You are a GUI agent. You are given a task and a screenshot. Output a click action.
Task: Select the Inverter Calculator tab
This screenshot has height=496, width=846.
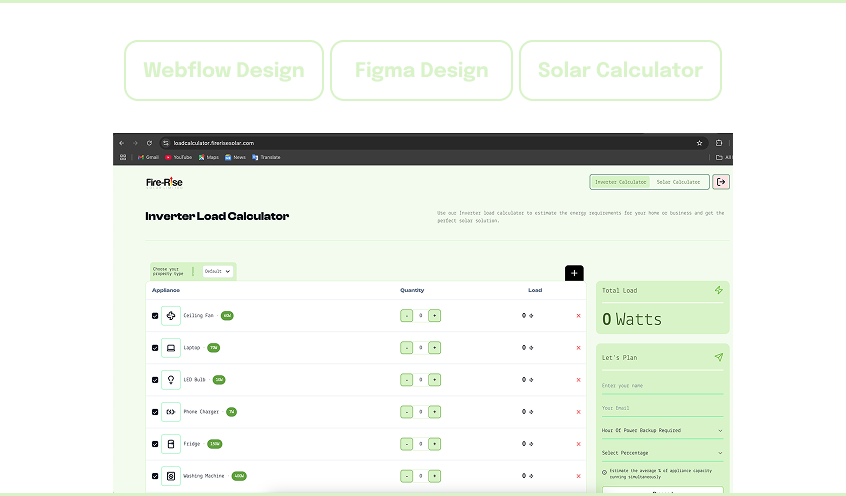[620, 182]
